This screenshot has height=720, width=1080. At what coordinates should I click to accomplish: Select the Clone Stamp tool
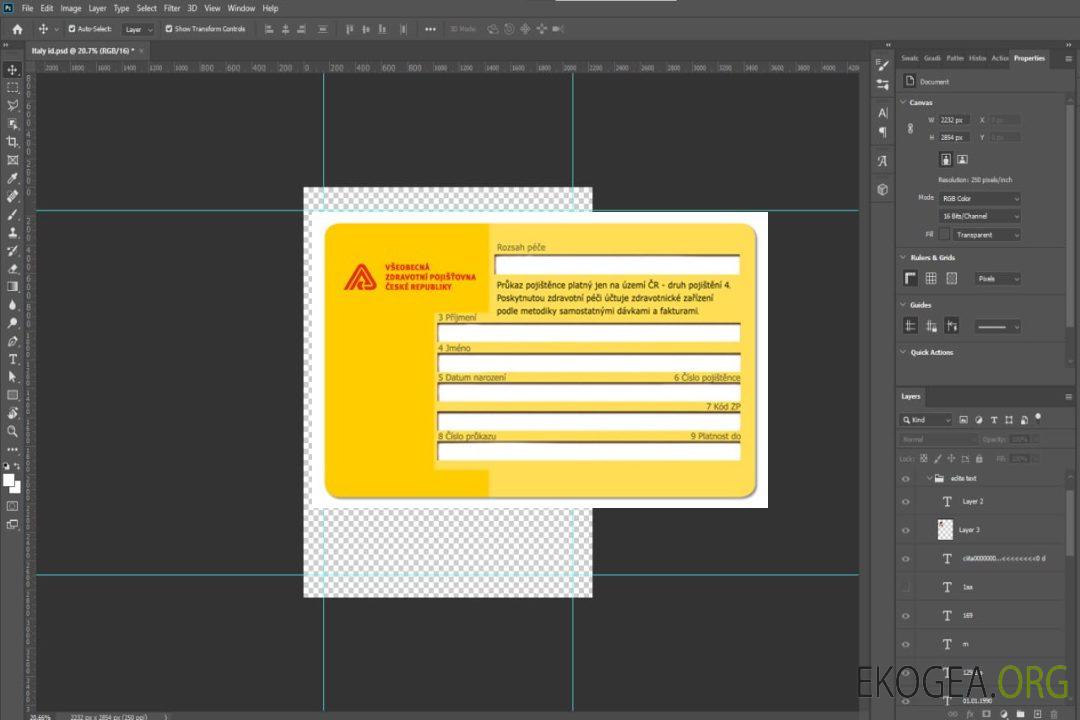click(13, 232)
